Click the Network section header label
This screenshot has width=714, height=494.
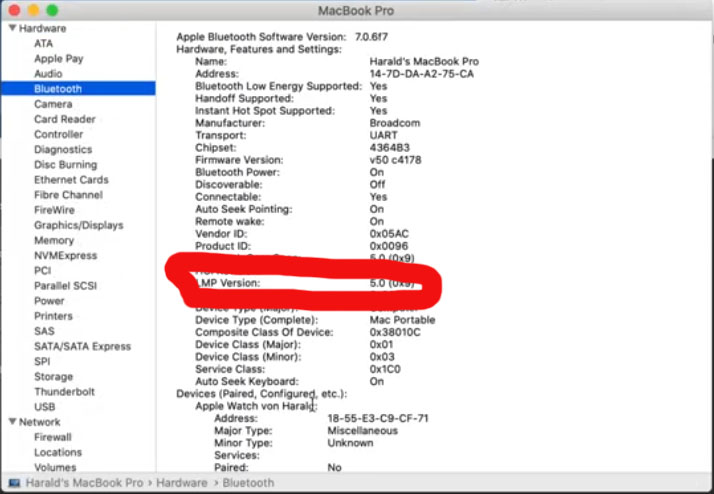pos(40,422)
